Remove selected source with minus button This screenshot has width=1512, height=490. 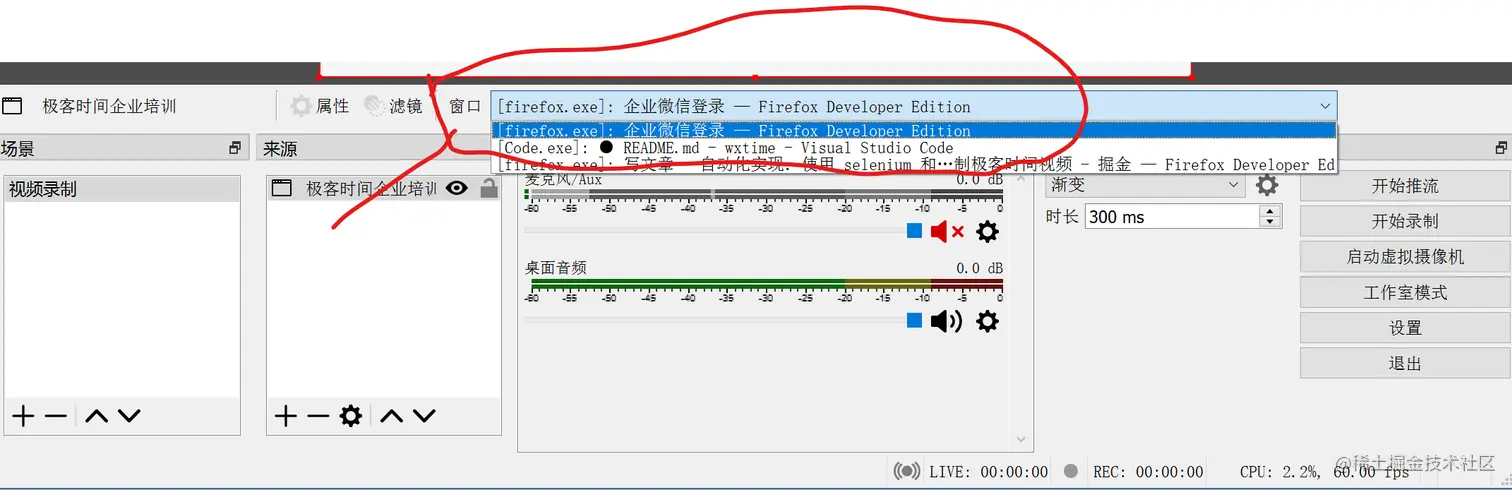point(317,416)
